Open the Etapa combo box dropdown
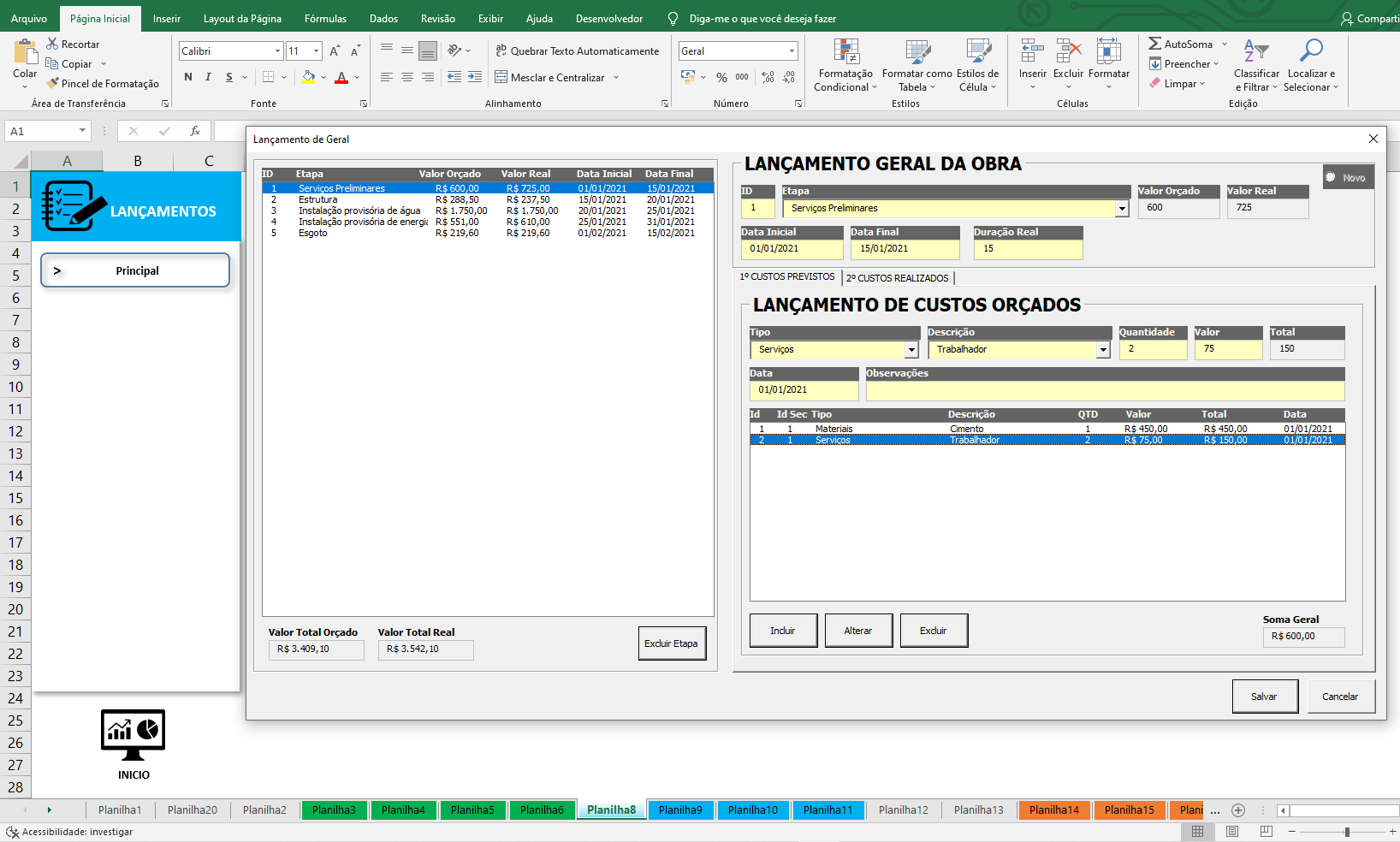The height and width of the screenshot is (842, 1400). coord(1122,209)
